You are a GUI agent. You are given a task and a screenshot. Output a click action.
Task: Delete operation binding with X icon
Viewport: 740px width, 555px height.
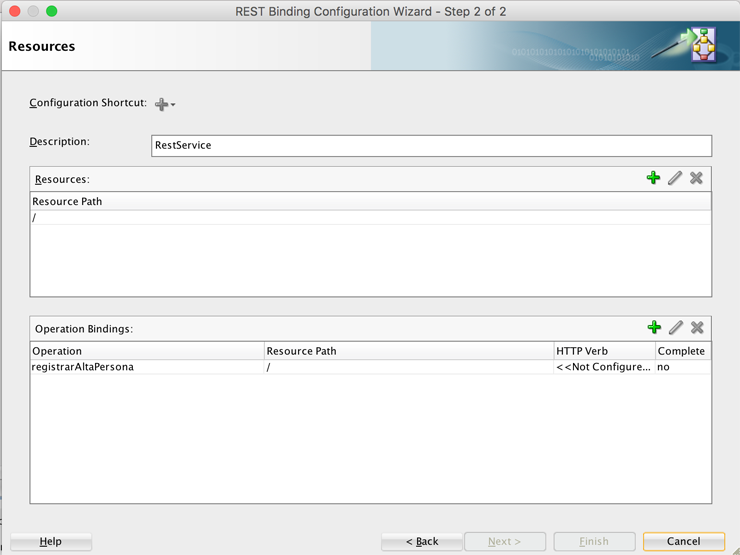[x=697, y=328]
